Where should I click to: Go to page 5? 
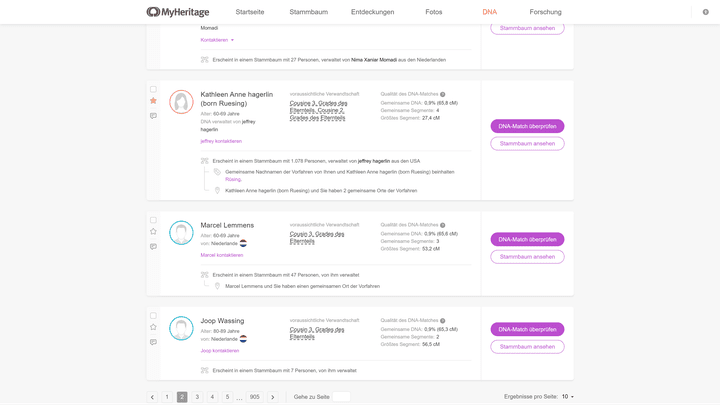tap(227, 397)
